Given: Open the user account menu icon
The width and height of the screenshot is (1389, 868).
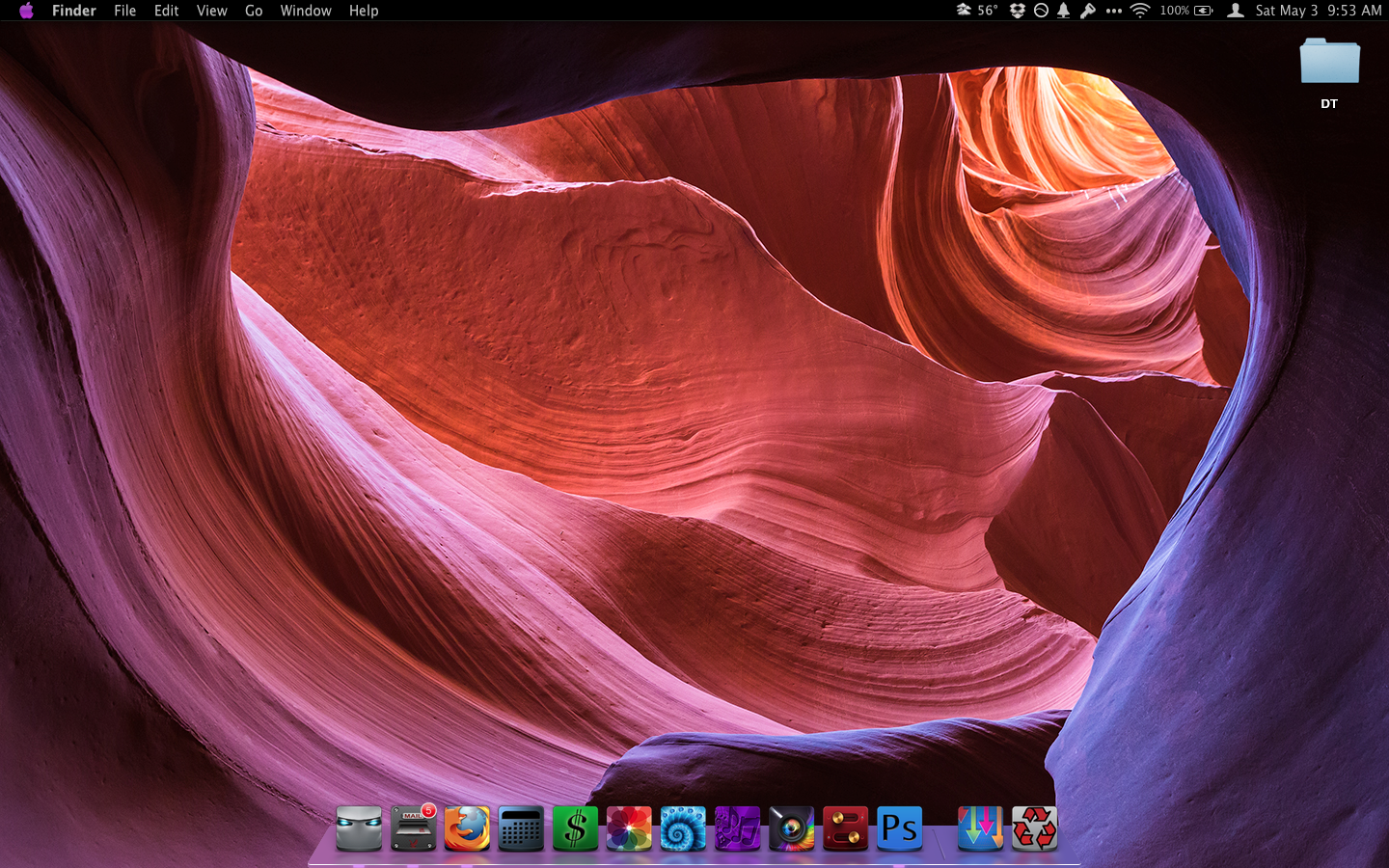Looking at the screenshot, I should tap(1235, 11).
